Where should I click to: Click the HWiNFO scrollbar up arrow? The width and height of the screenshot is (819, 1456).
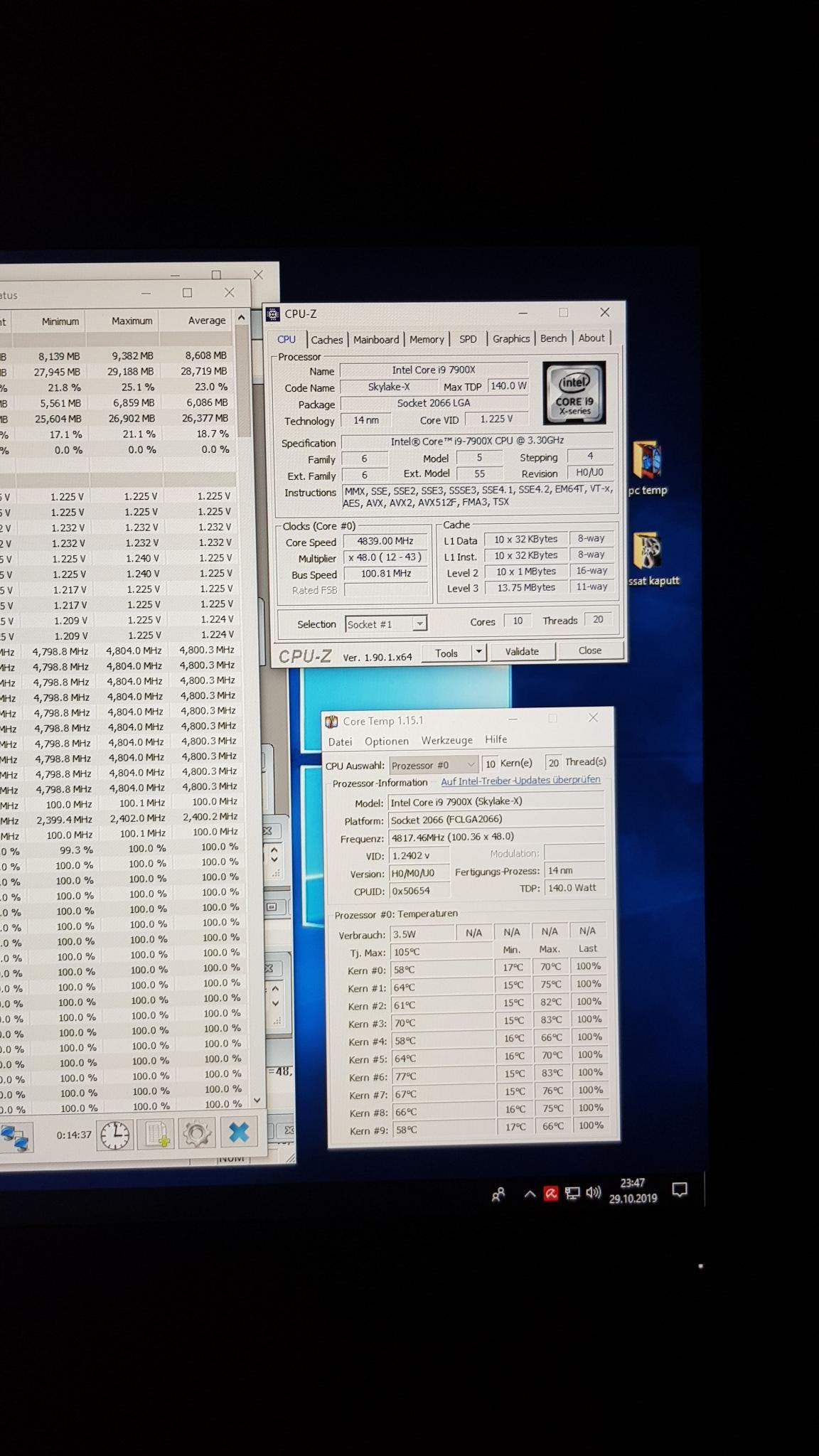coord(241,317)
